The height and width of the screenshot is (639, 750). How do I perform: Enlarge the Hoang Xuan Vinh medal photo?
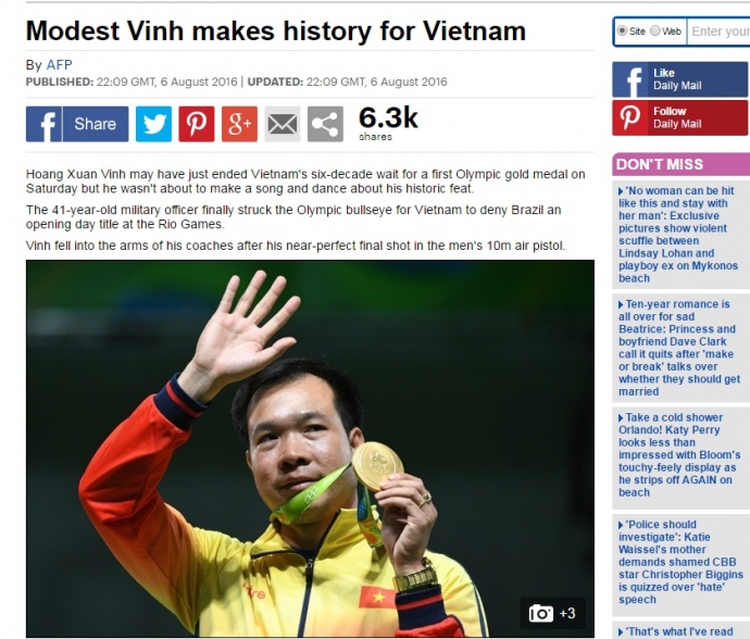click(x=310, y=449)
